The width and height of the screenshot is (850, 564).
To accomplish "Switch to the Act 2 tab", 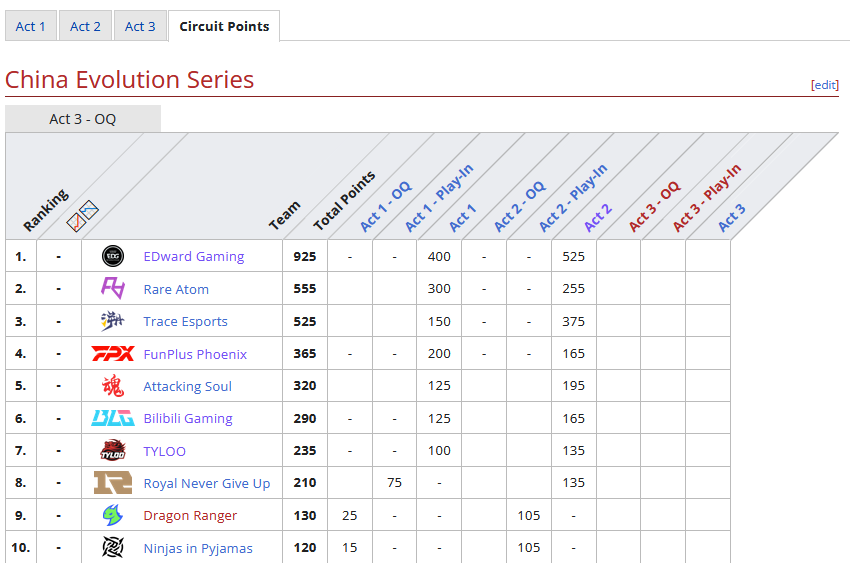I will point(85,26).
